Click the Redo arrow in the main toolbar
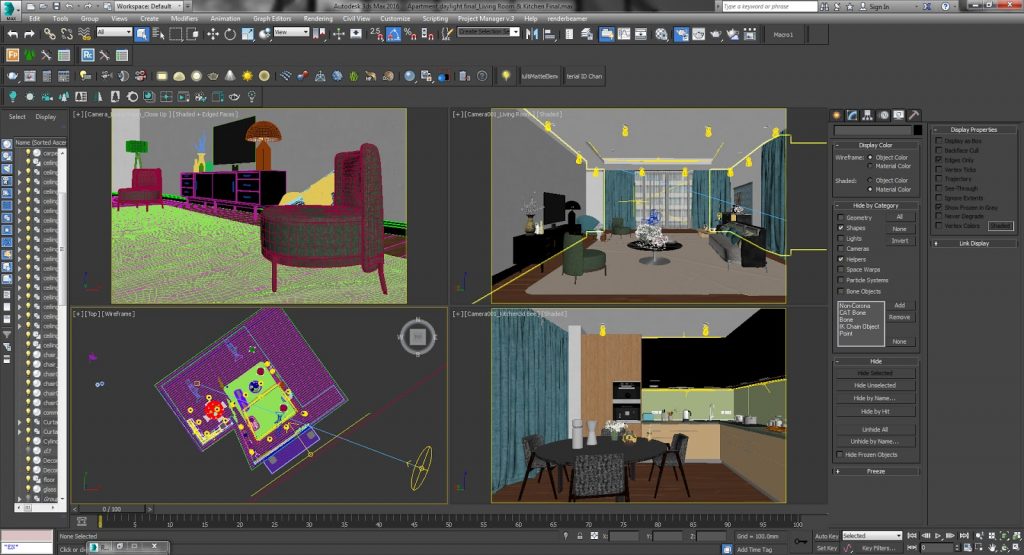This screenshot has height=555, width=1024. tap(29, 34)
